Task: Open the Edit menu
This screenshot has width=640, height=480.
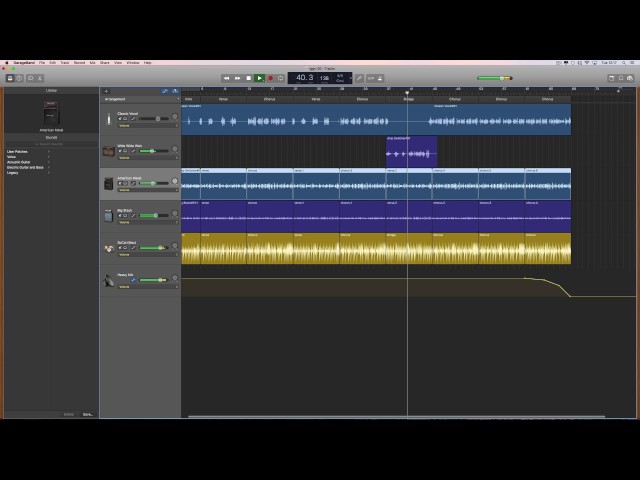Action: pyautogui.click(x=53, y=63)
